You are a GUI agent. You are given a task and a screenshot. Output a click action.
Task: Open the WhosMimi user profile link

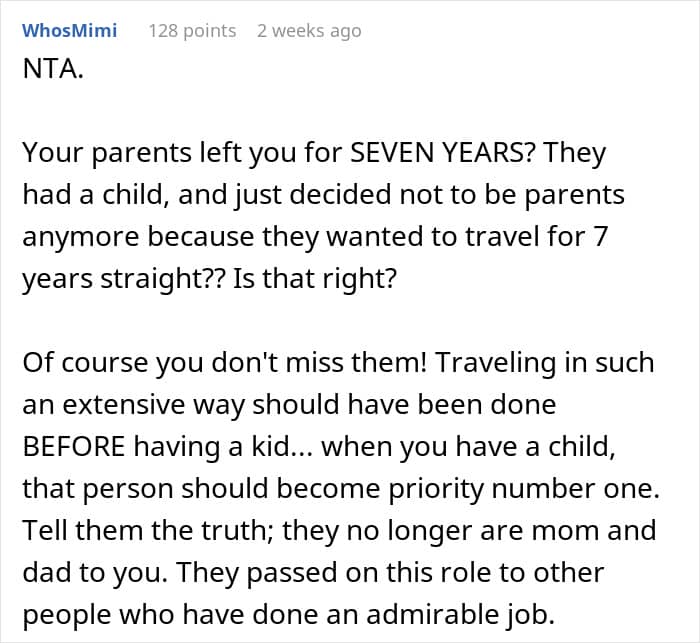(x=70, y=30)
